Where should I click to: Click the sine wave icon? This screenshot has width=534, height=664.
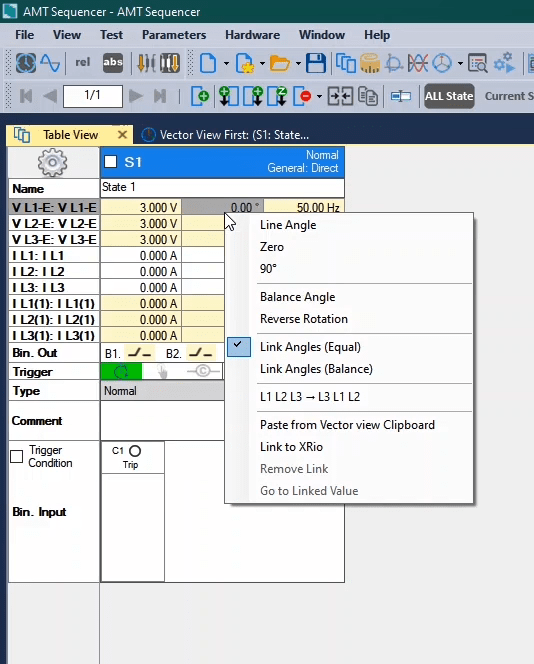pyautogui.click(x=50, y=64)
